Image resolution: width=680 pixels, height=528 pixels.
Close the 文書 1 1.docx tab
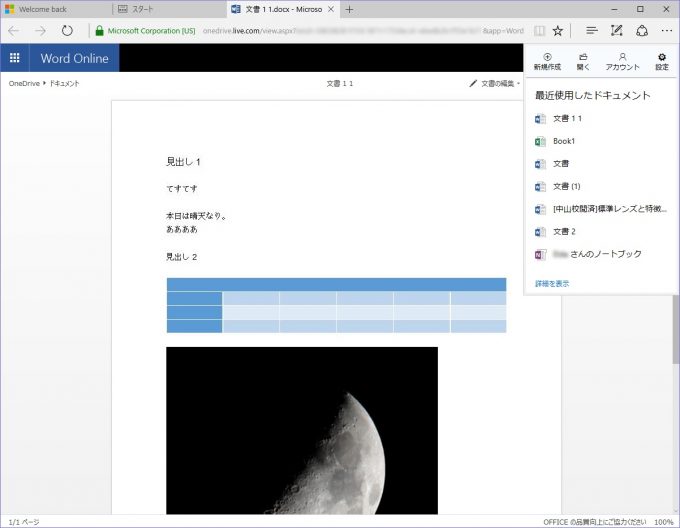coord(331,9)
